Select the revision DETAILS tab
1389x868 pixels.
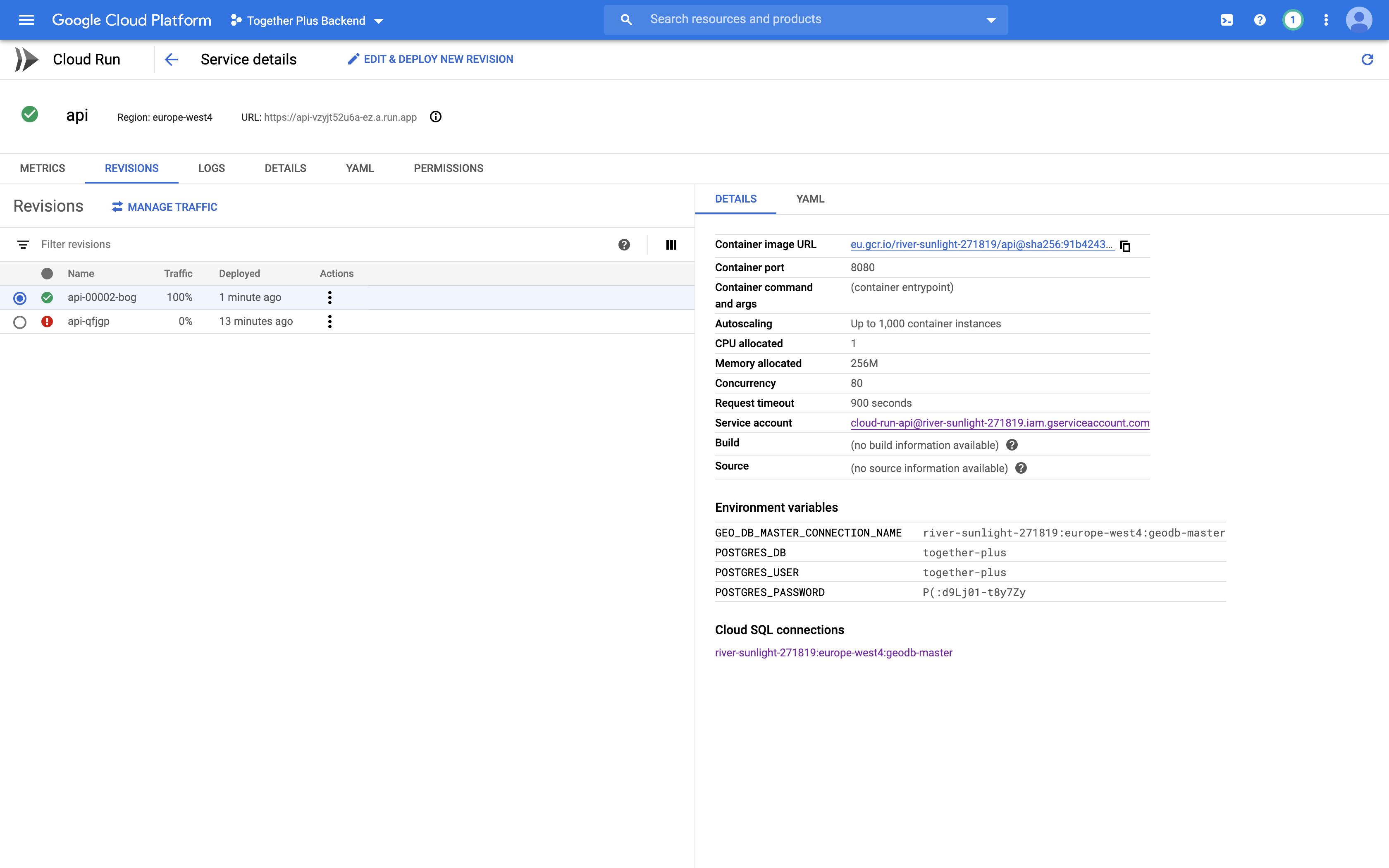tap(736, 199)
